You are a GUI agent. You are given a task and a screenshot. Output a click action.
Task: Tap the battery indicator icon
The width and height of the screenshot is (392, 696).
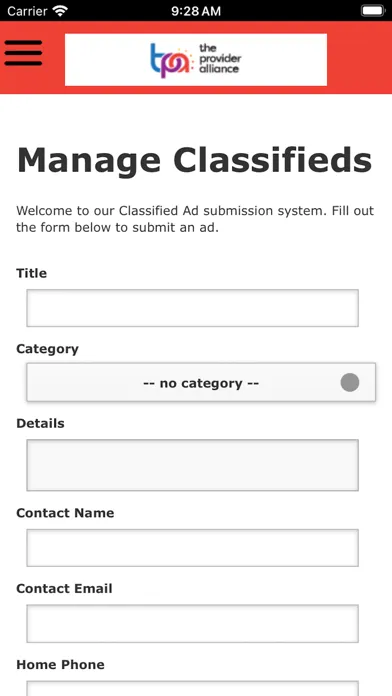click(x=372, y=11)
